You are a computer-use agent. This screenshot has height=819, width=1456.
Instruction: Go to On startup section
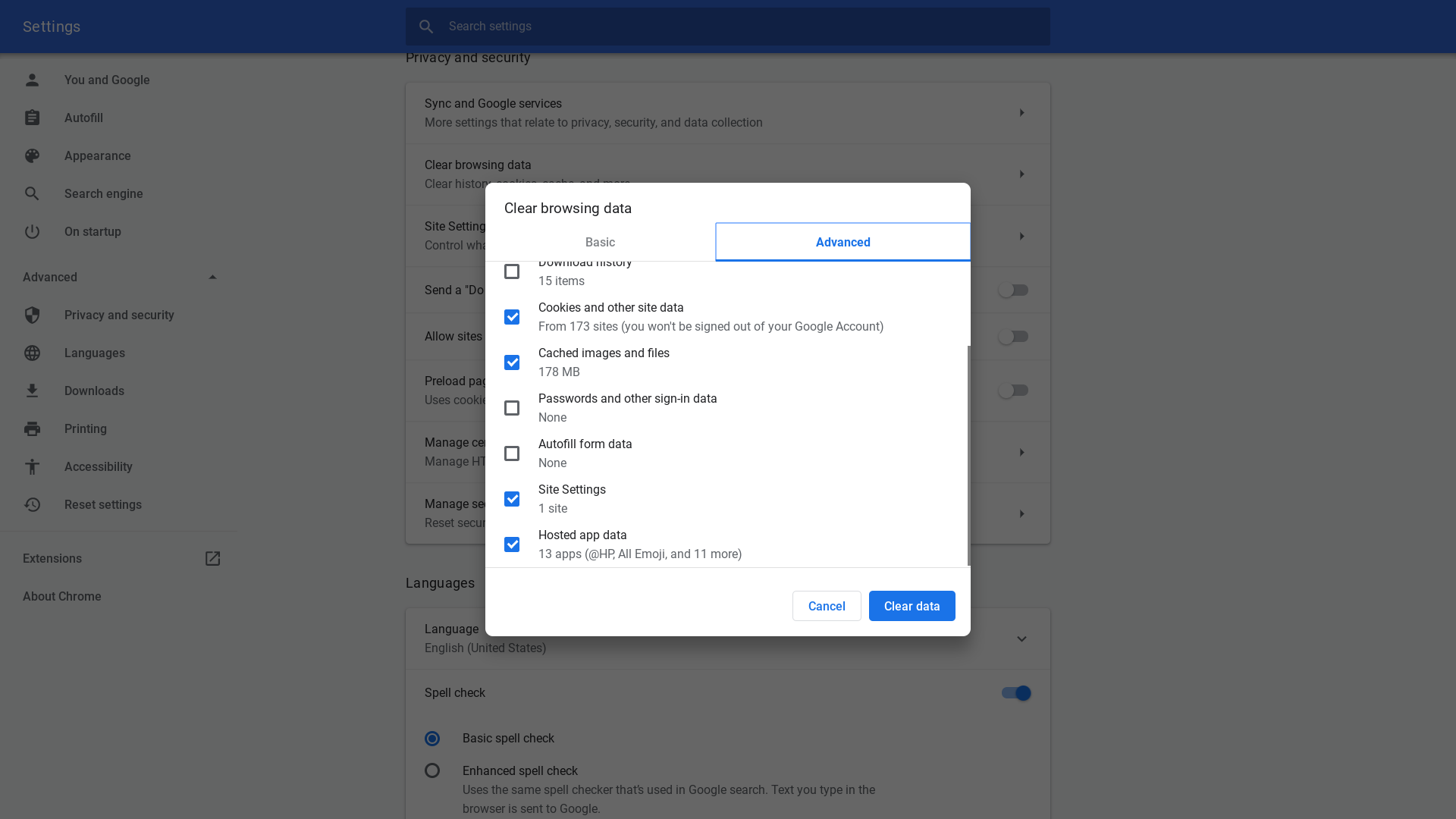(93, 231)
